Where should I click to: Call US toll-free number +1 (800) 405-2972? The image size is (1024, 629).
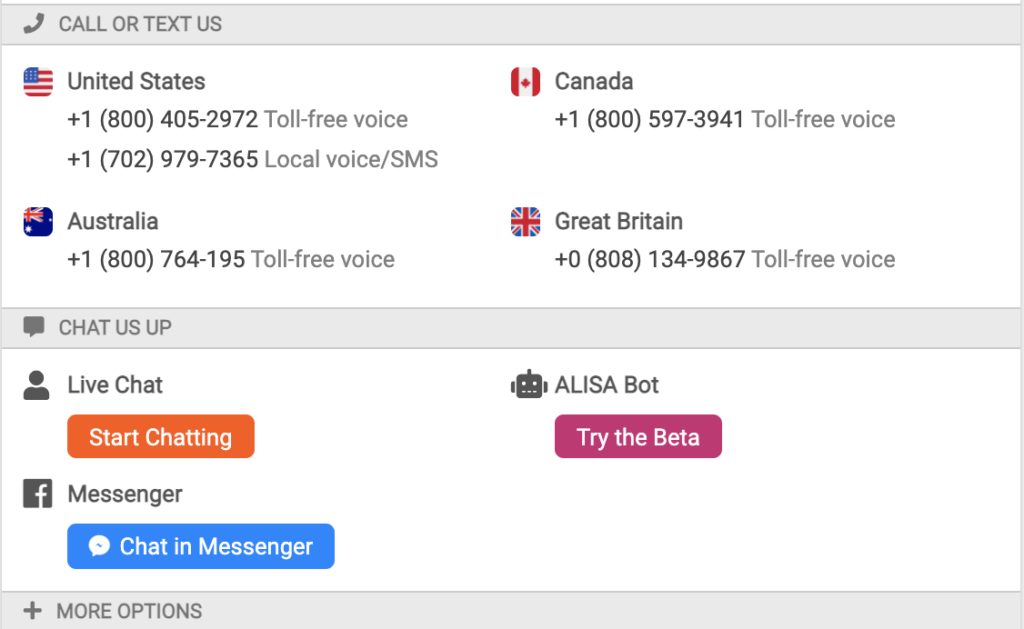point(163,120)
